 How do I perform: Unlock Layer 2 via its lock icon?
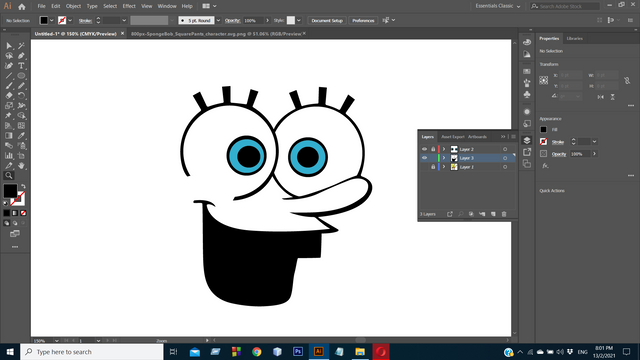(x=433, y=149)
